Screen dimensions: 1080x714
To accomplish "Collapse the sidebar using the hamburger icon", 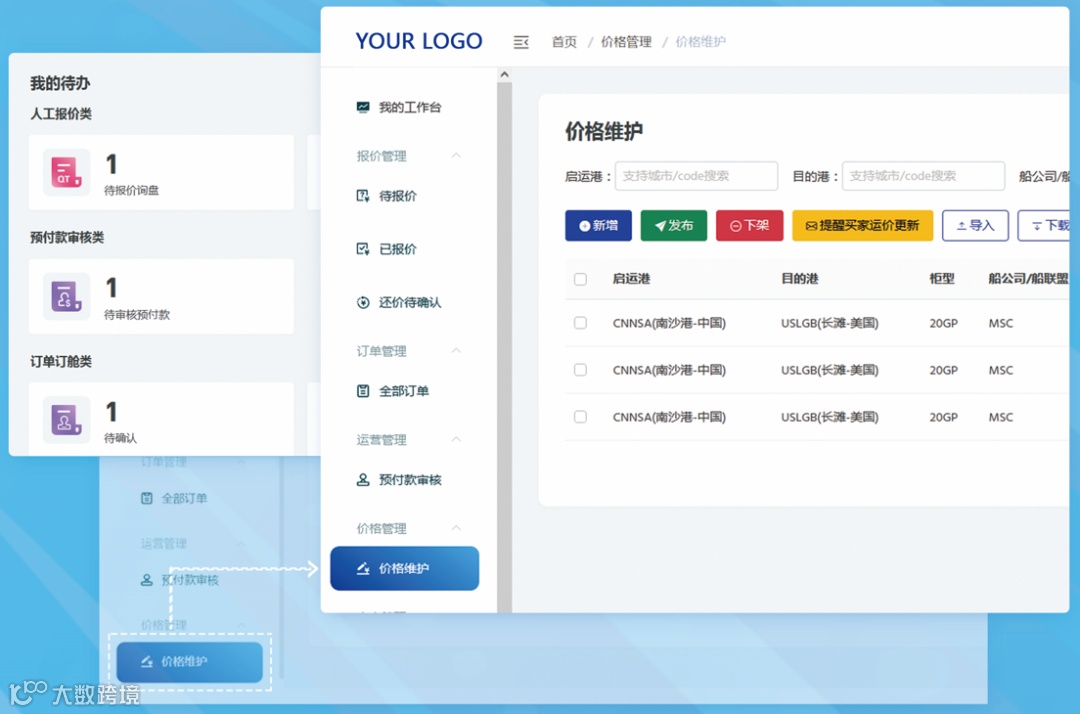I will 521,41.
